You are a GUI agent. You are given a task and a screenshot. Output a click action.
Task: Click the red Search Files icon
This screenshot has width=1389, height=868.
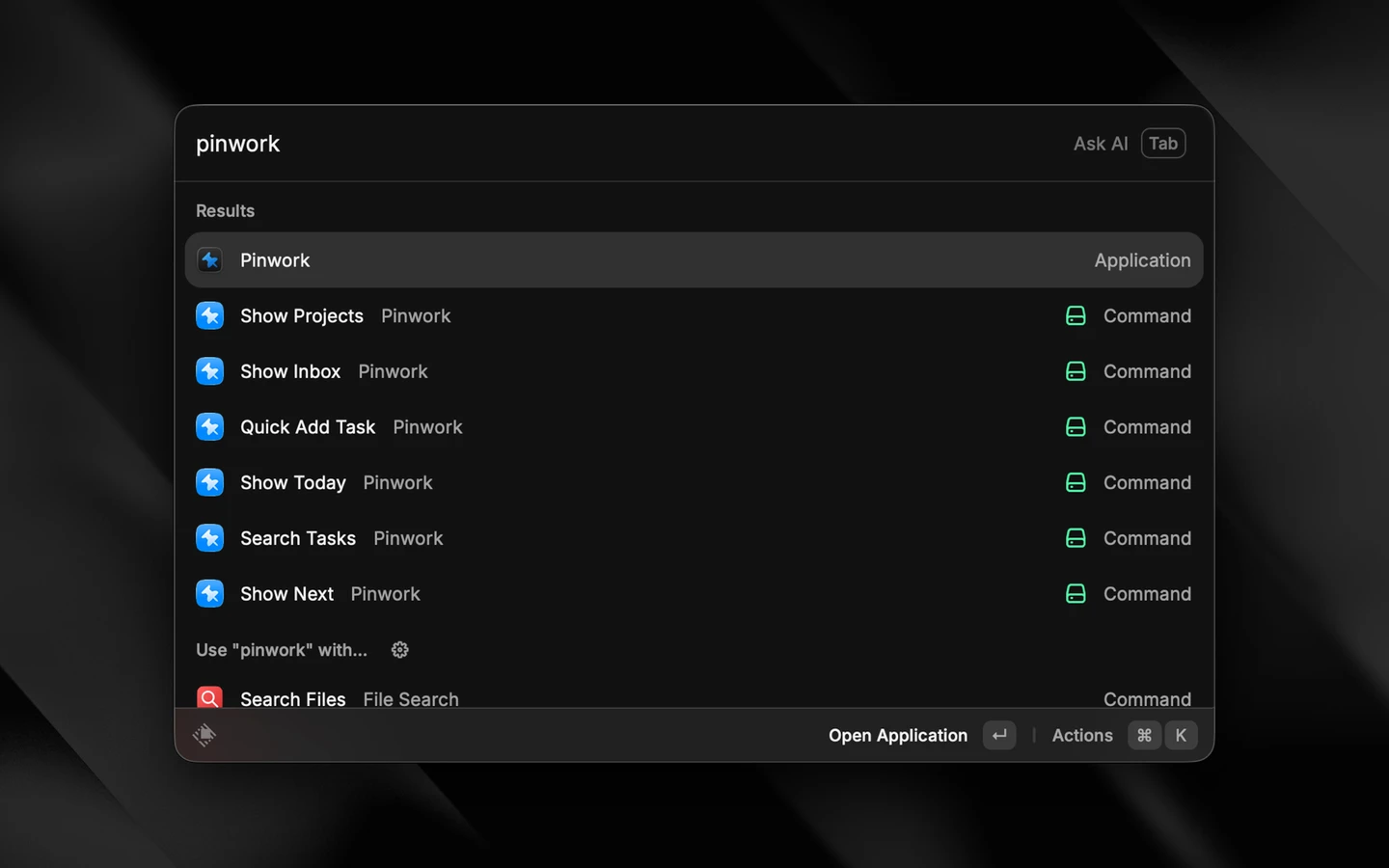(x=209, y=697)
